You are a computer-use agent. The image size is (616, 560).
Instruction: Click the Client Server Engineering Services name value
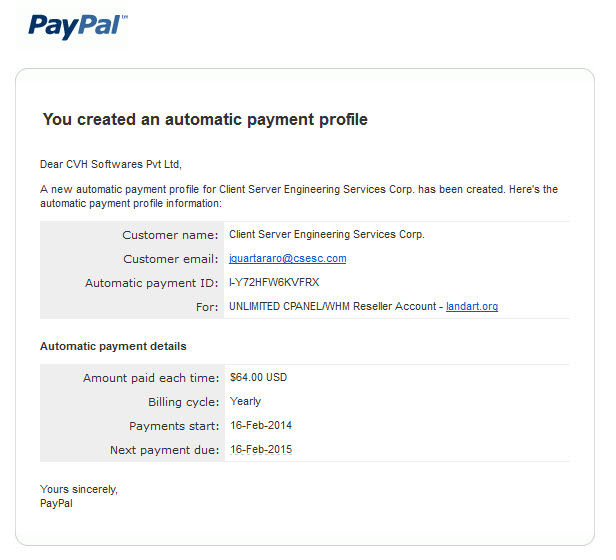click(x=326, y=234)
